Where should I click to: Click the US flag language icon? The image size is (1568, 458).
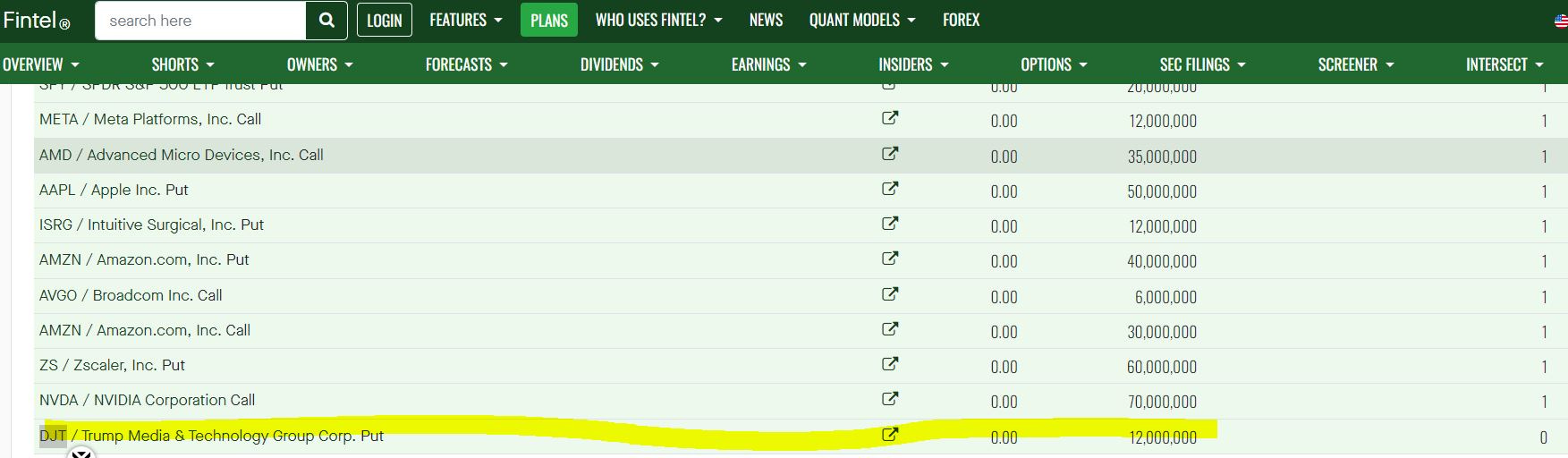pos(1561,21)
